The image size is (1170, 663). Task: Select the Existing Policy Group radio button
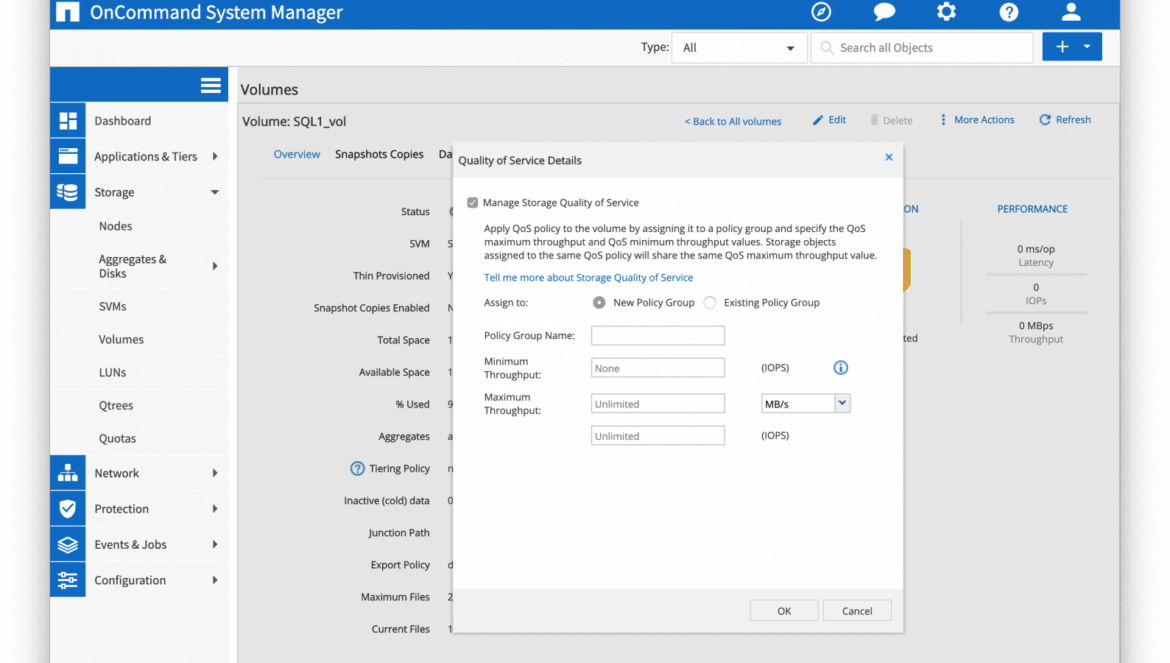tap(710, 303)
